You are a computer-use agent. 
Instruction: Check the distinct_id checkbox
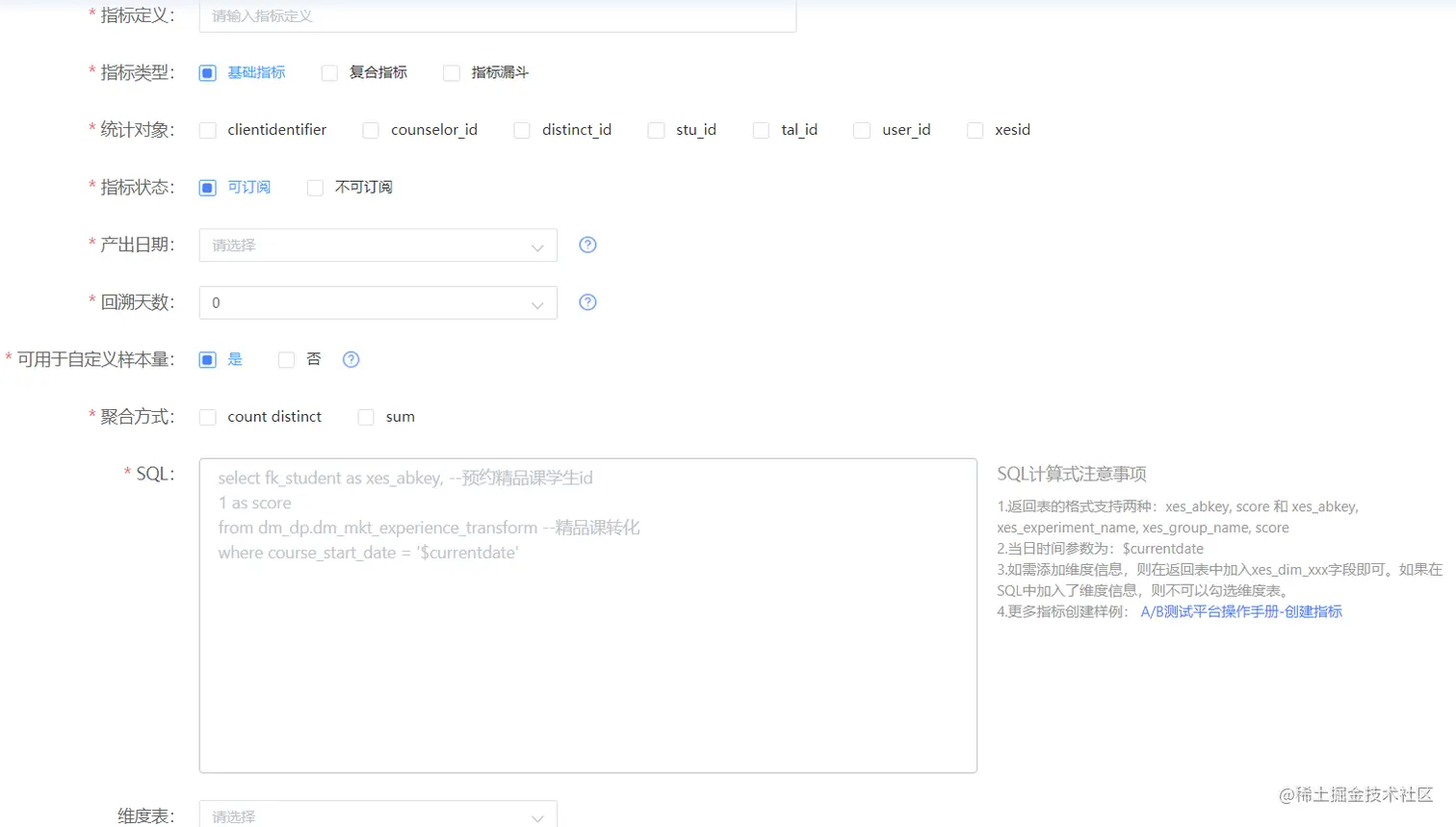521,130
